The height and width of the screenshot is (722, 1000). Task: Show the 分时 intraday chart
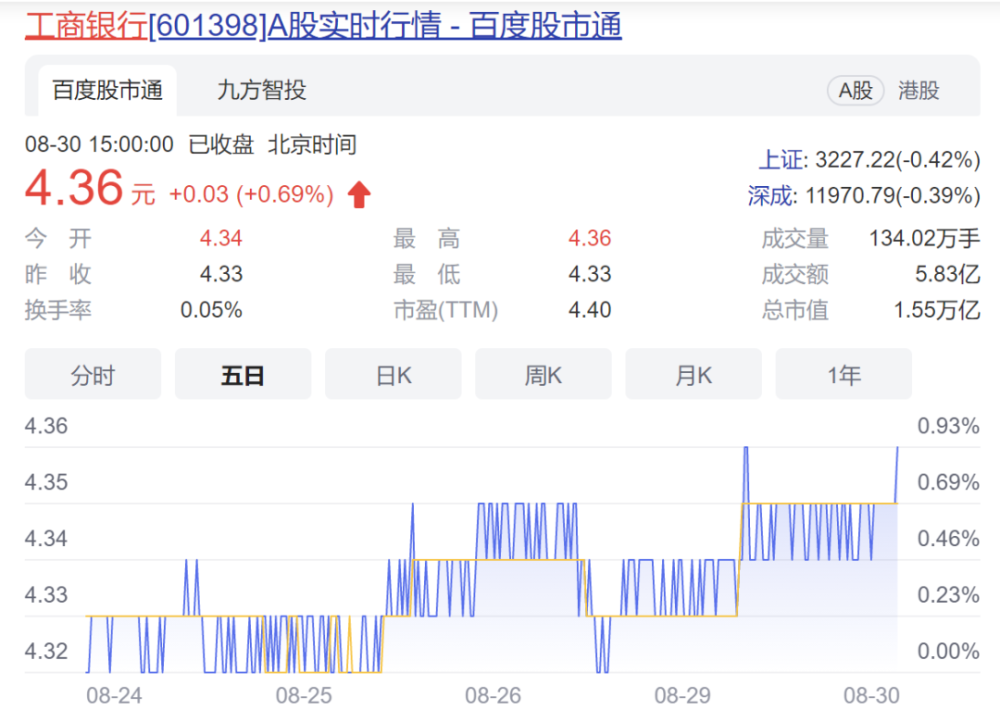(93, 374)
